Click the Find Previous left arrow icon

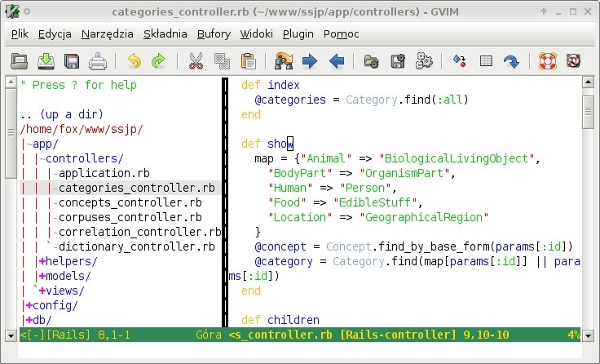pyautogui.click(x=336, y=61)
